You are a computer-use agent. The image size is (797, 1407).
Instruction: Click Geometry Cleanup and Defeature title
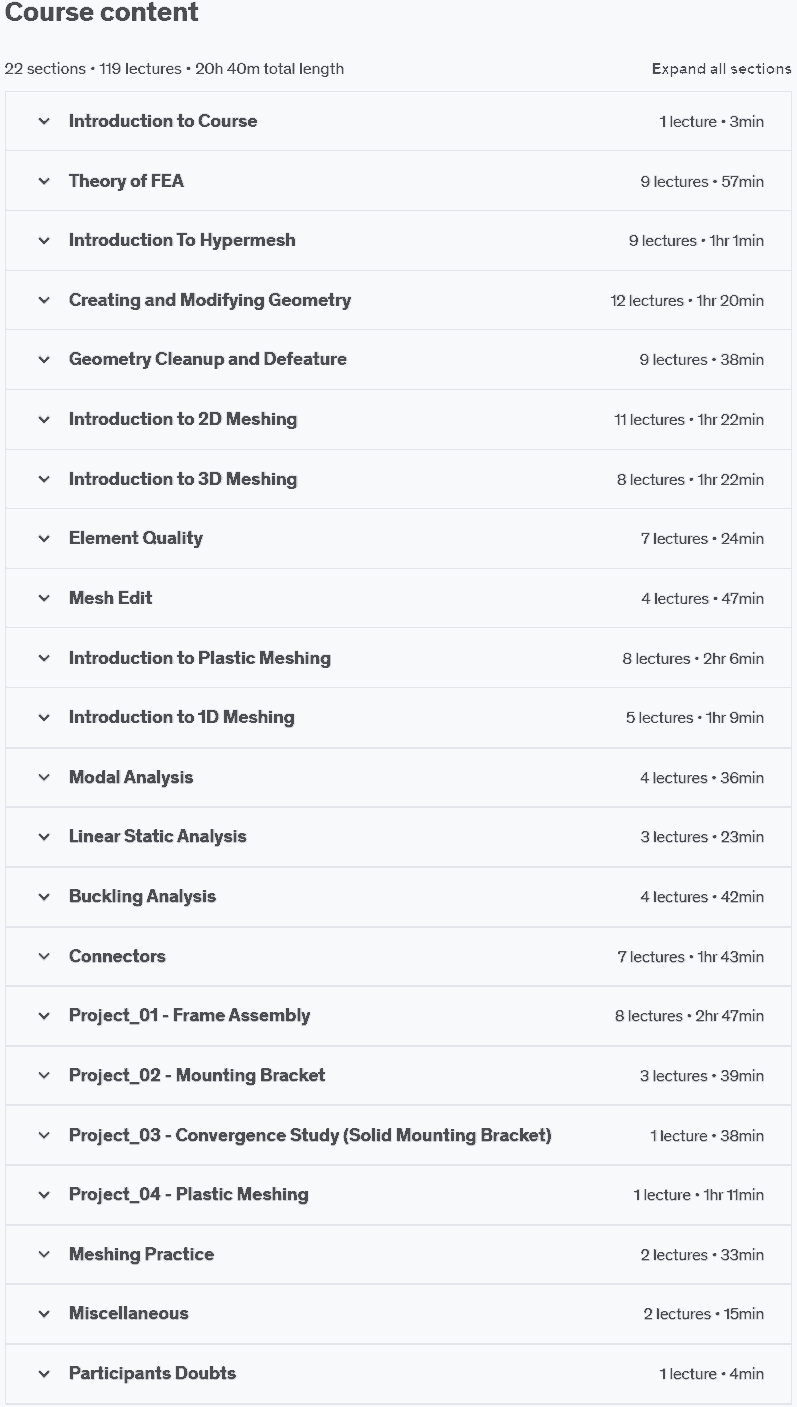pyautogui.click(x=208, y=359)
